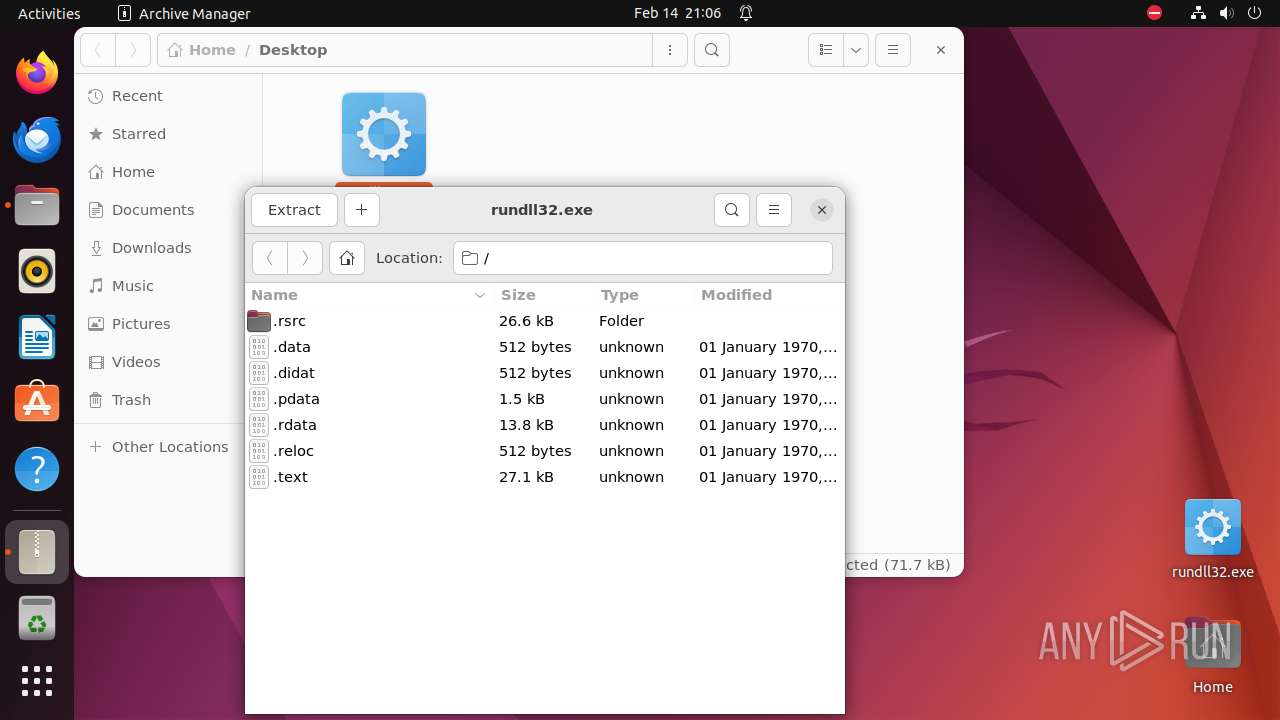This screenshot has height=720, width=1280.
Task: Select the executable icon in Files window
Action: 384,134
